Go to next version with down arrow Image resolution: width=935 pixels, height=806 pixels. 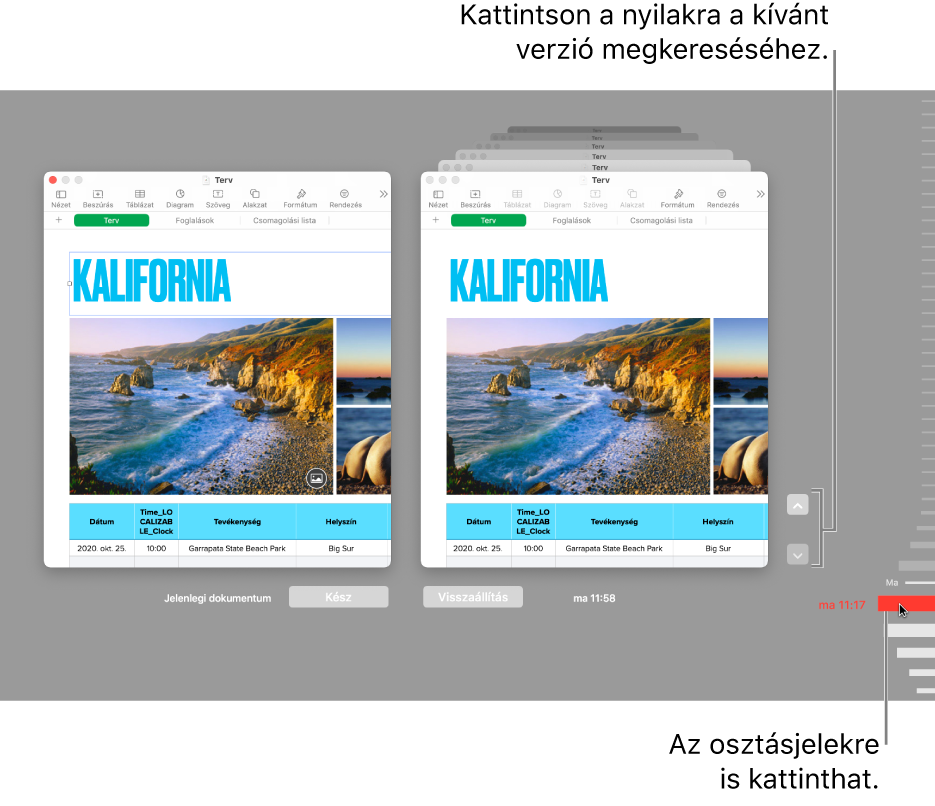tap(797, 555)
